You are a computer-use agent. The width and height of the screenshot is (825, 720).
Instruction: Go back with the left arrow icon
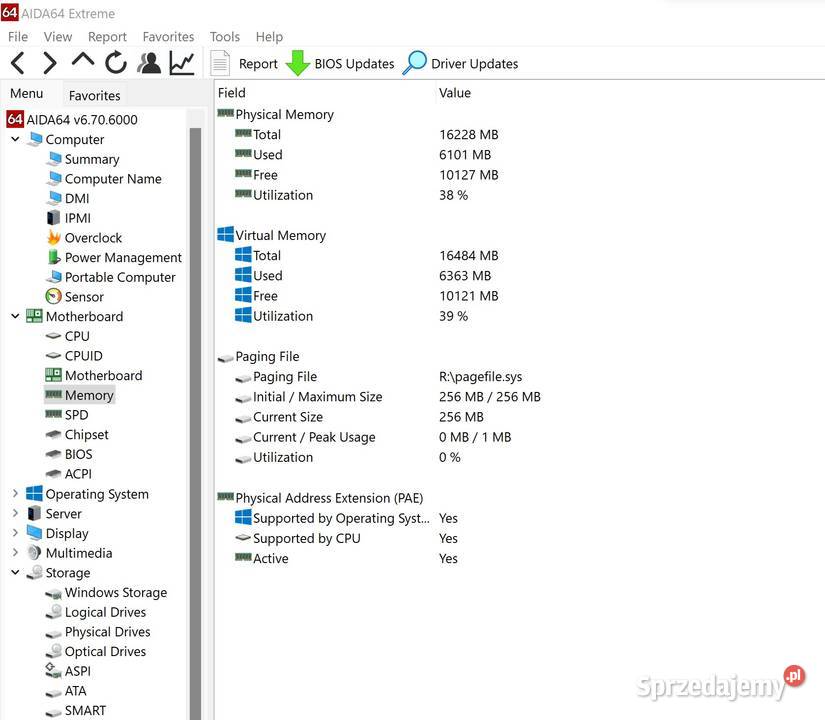[x=18, y=63]
